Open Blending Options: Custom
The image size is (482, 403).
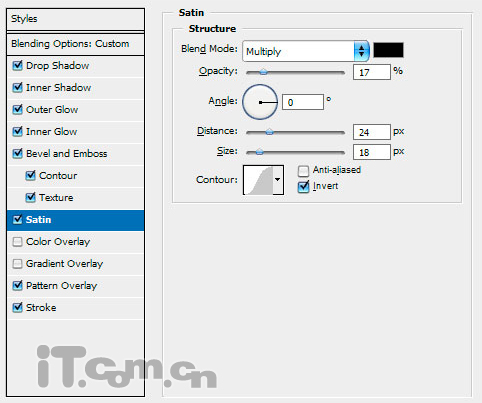(75, 44)
